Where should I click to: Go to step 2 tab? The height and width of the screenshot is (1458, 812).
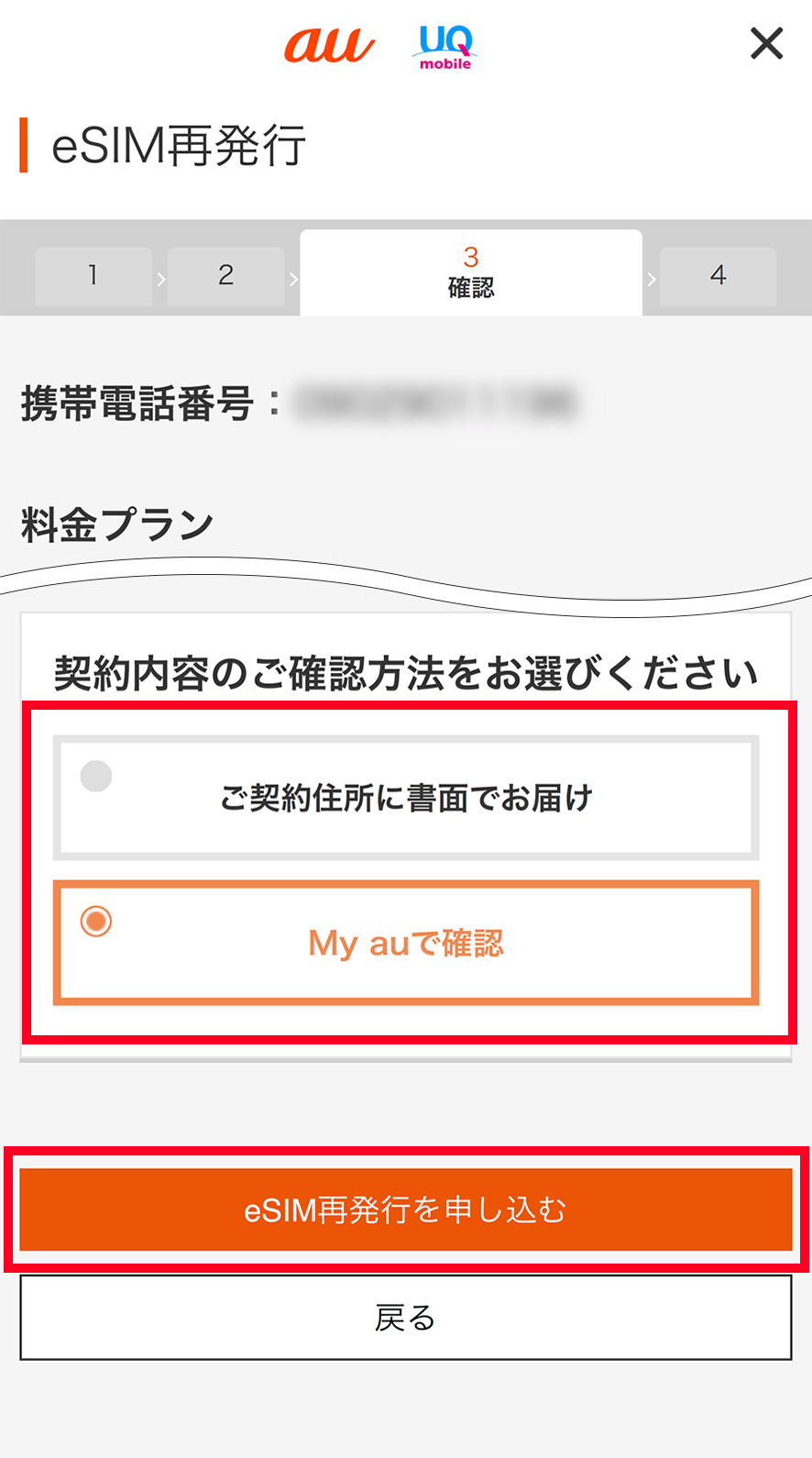(x=226, y=275)
